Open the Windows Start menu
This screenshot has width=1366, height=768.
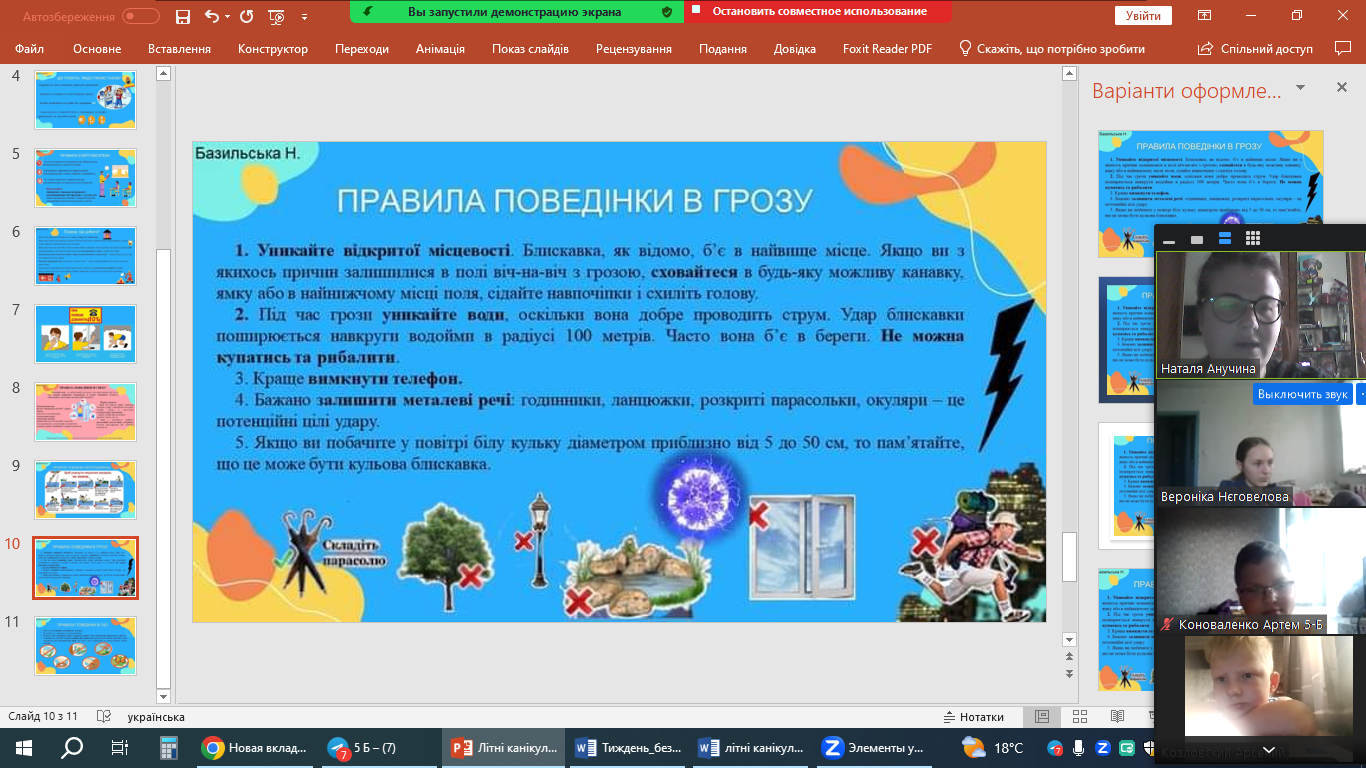pos(24,747)
